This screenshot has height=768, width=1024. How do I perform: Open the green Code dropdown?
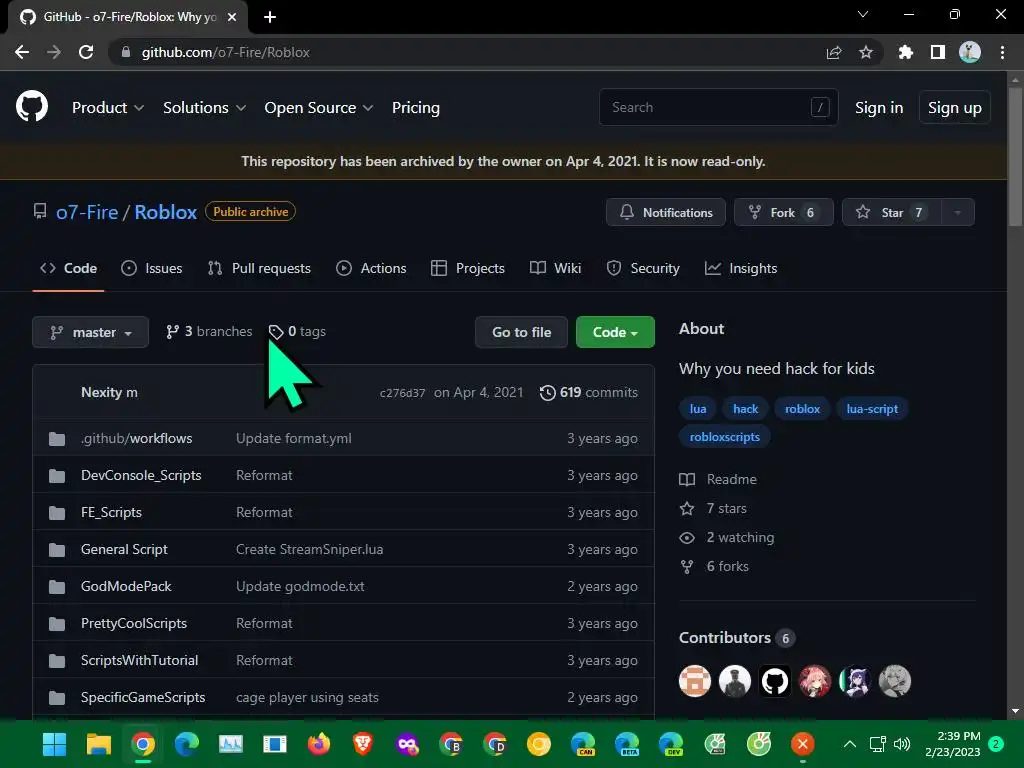[x=615, y=332]
